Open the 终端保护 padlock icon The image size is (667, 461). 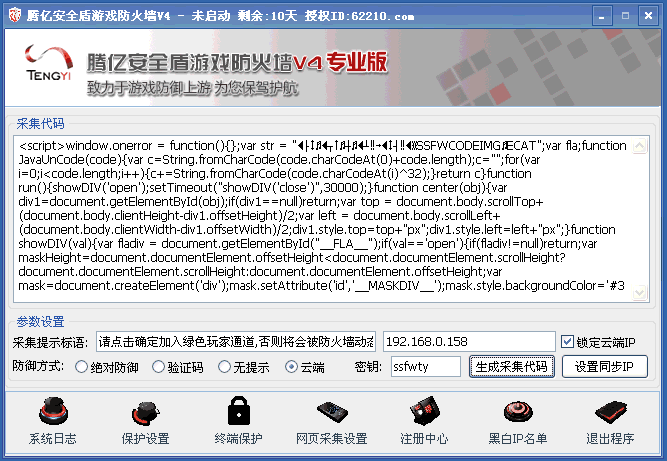[239, 411]
